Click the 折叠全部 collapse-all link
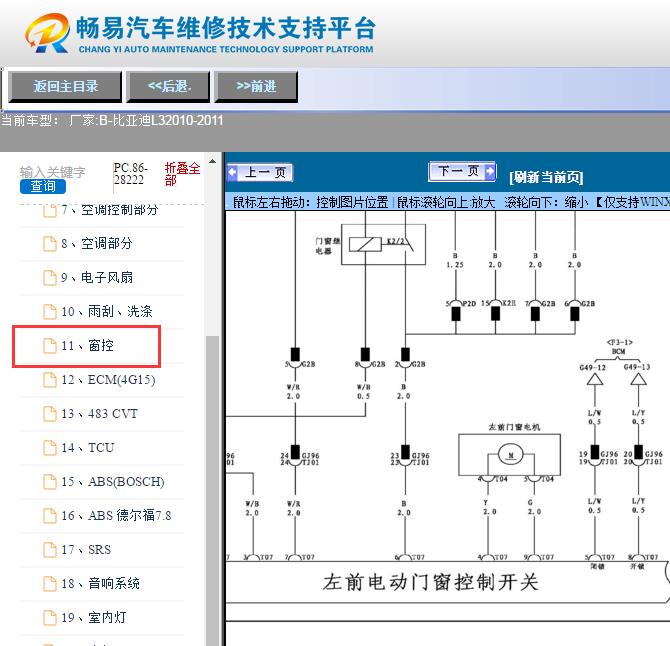The width and height of the screenshot is (670, 646). click(x=182, y=174)
